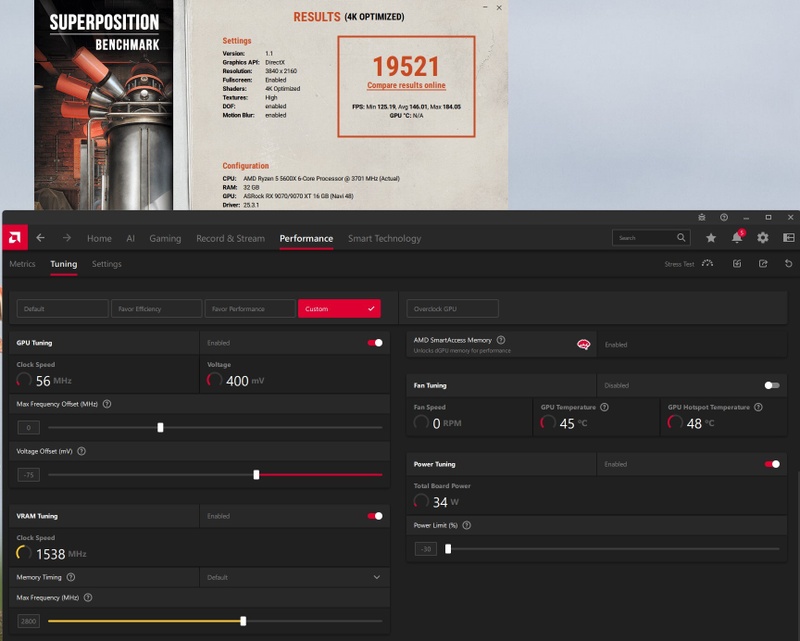
Task: Toggle the Power Tuning switch
Action: tap(771, 464)
